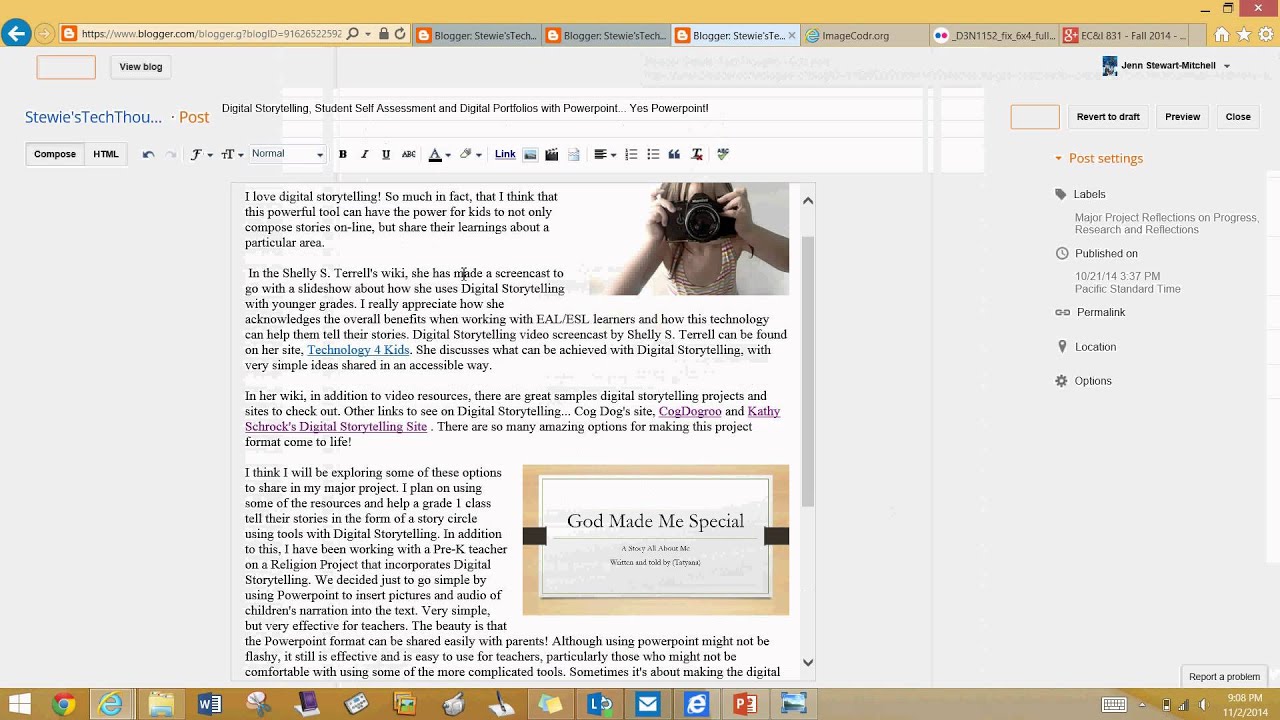Open the Options setting
Viewport: 1280px width, 720px height.
[x=1092, y=381]
